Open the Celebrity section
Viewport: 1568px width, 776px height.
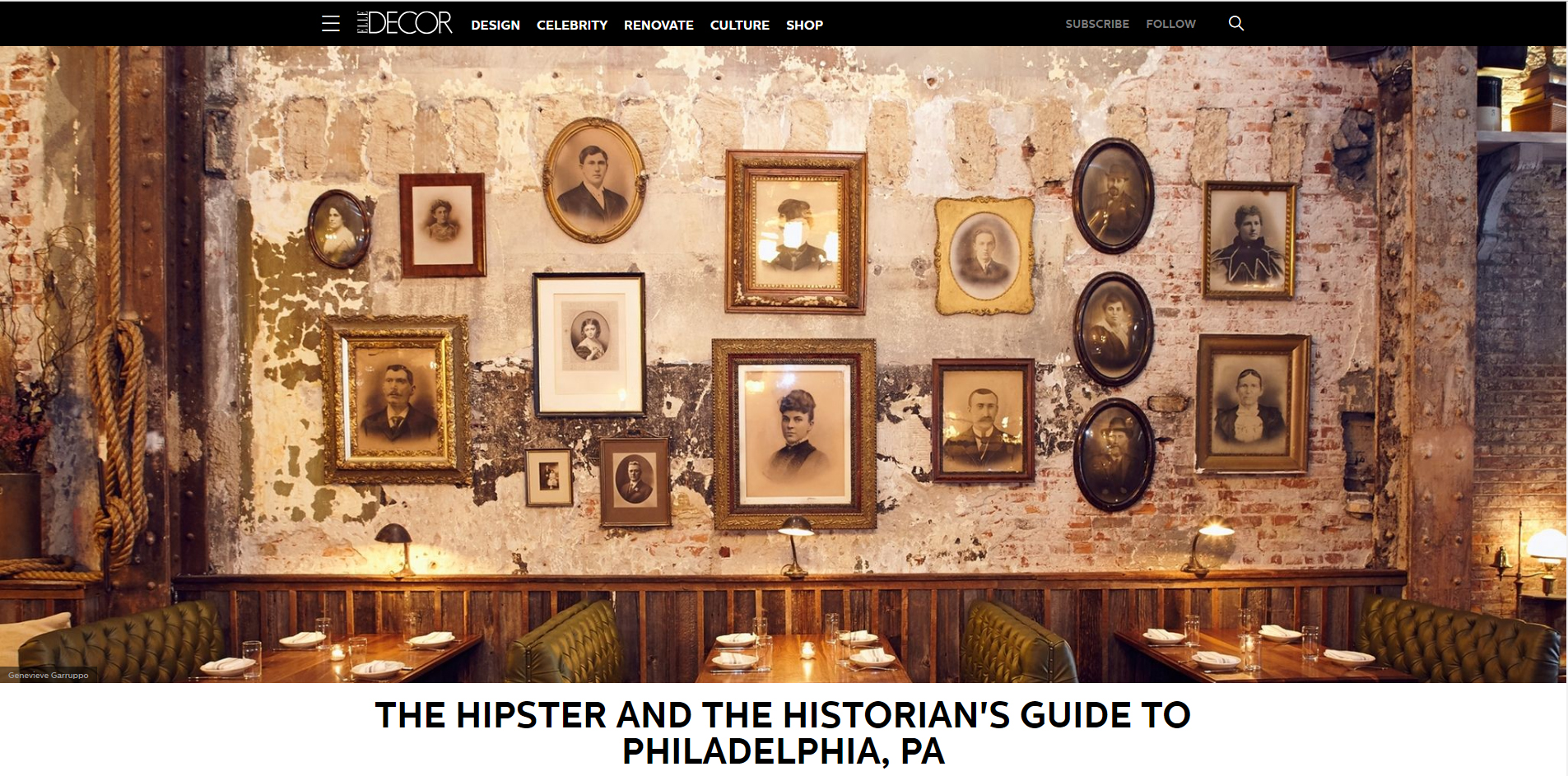pos(572,25)
